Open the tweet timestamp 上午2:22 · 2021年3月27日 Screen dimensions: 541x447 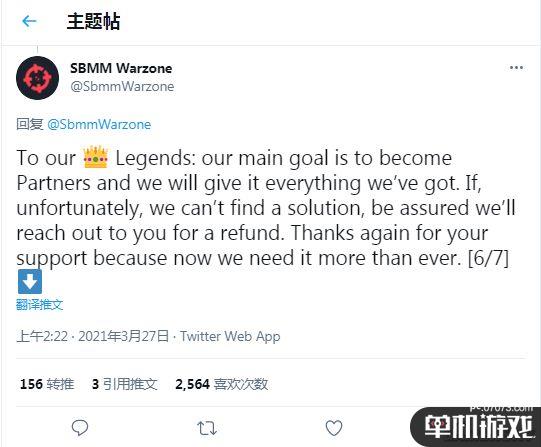coord(93,336)
